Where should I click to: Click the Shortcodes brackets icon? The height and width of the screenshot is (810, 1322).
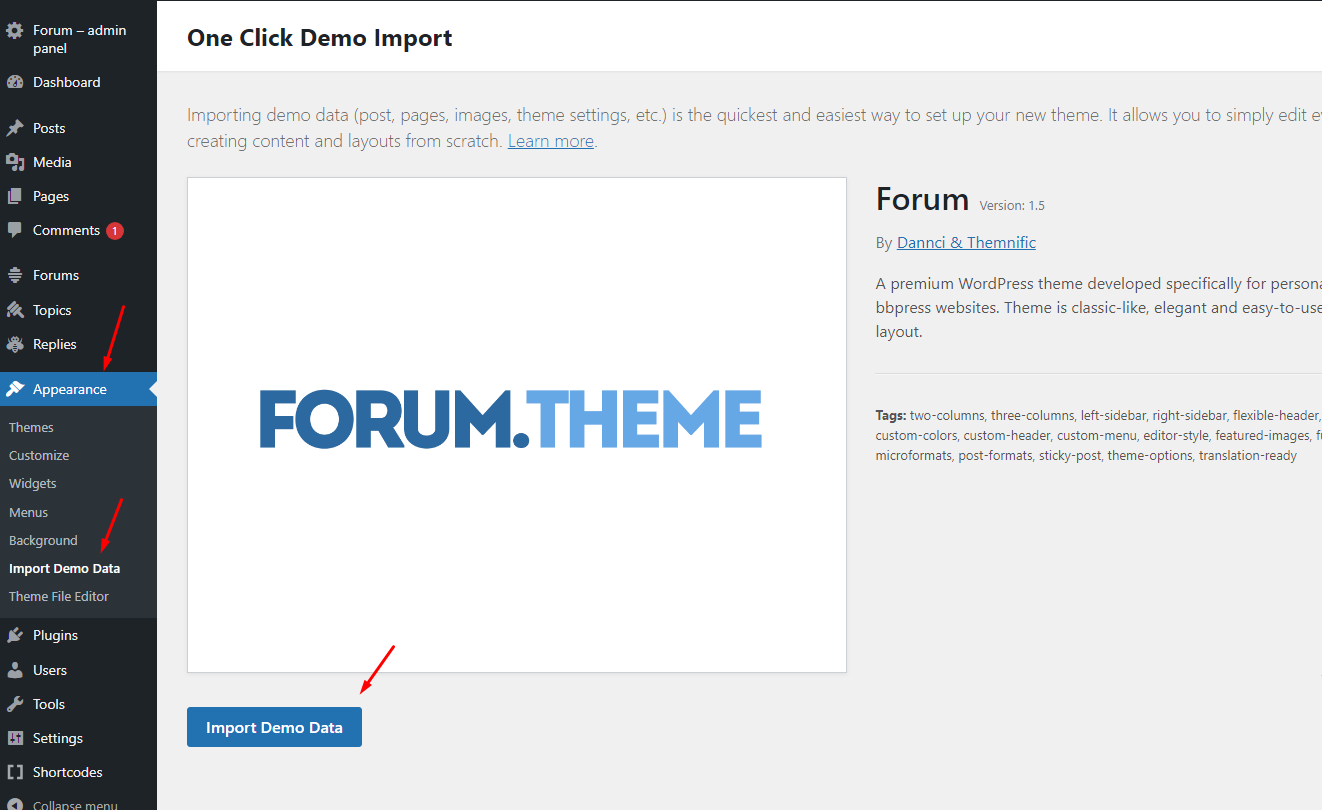click(x=15, y=772)
